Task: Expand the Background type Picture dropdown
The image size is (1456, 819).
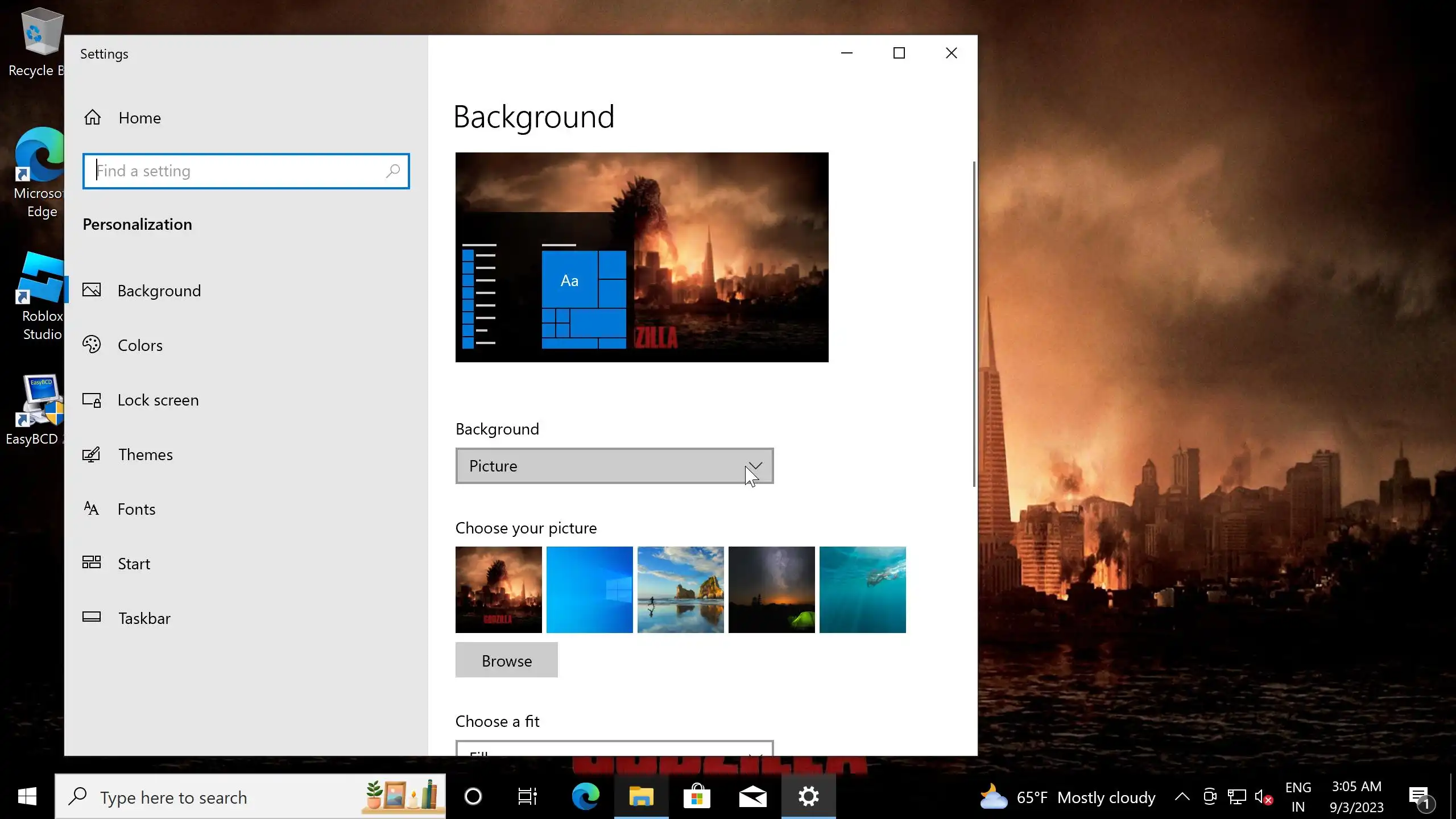Action: 614,466
